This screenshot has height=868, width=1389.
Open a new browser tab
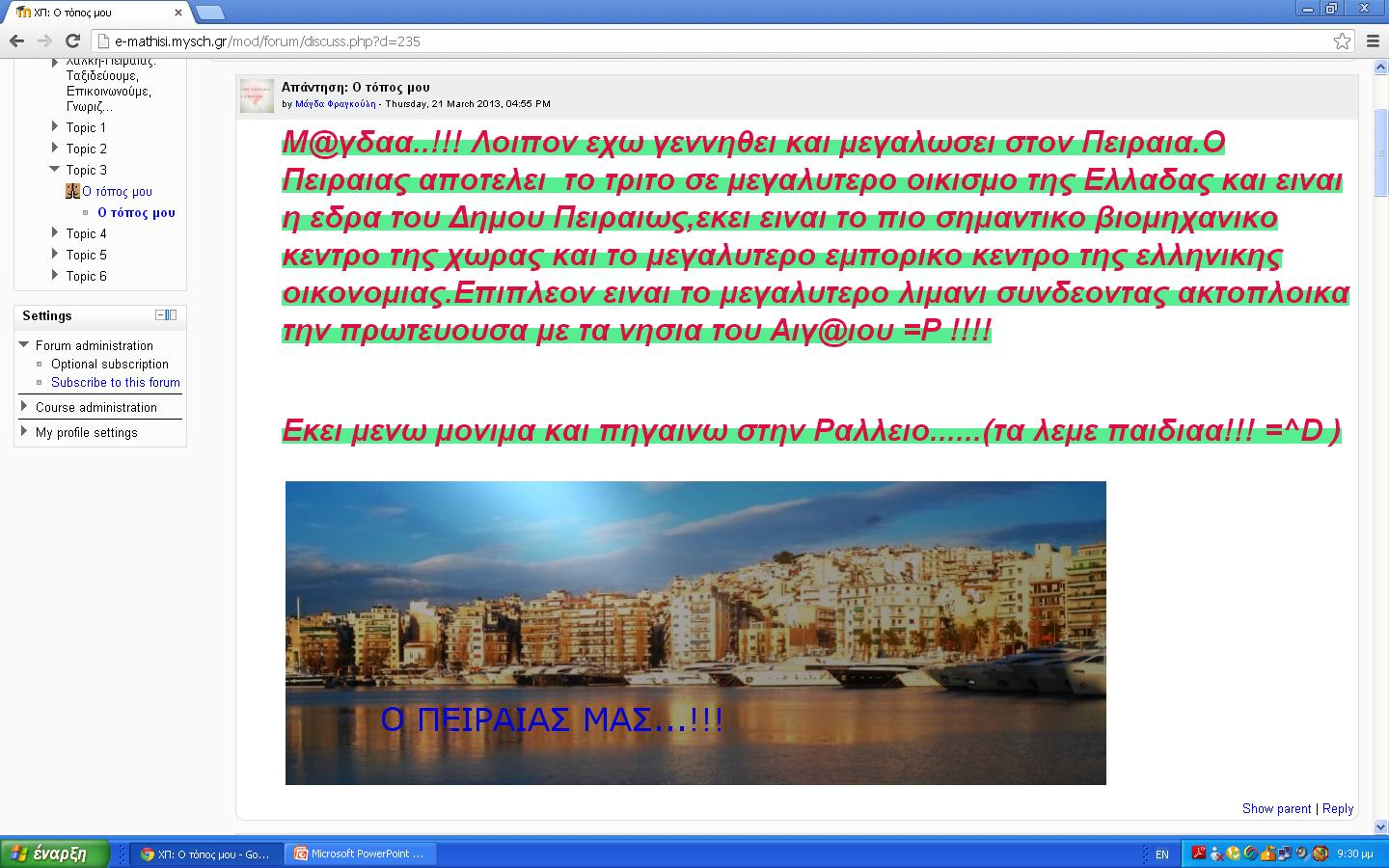click(210, 13)
